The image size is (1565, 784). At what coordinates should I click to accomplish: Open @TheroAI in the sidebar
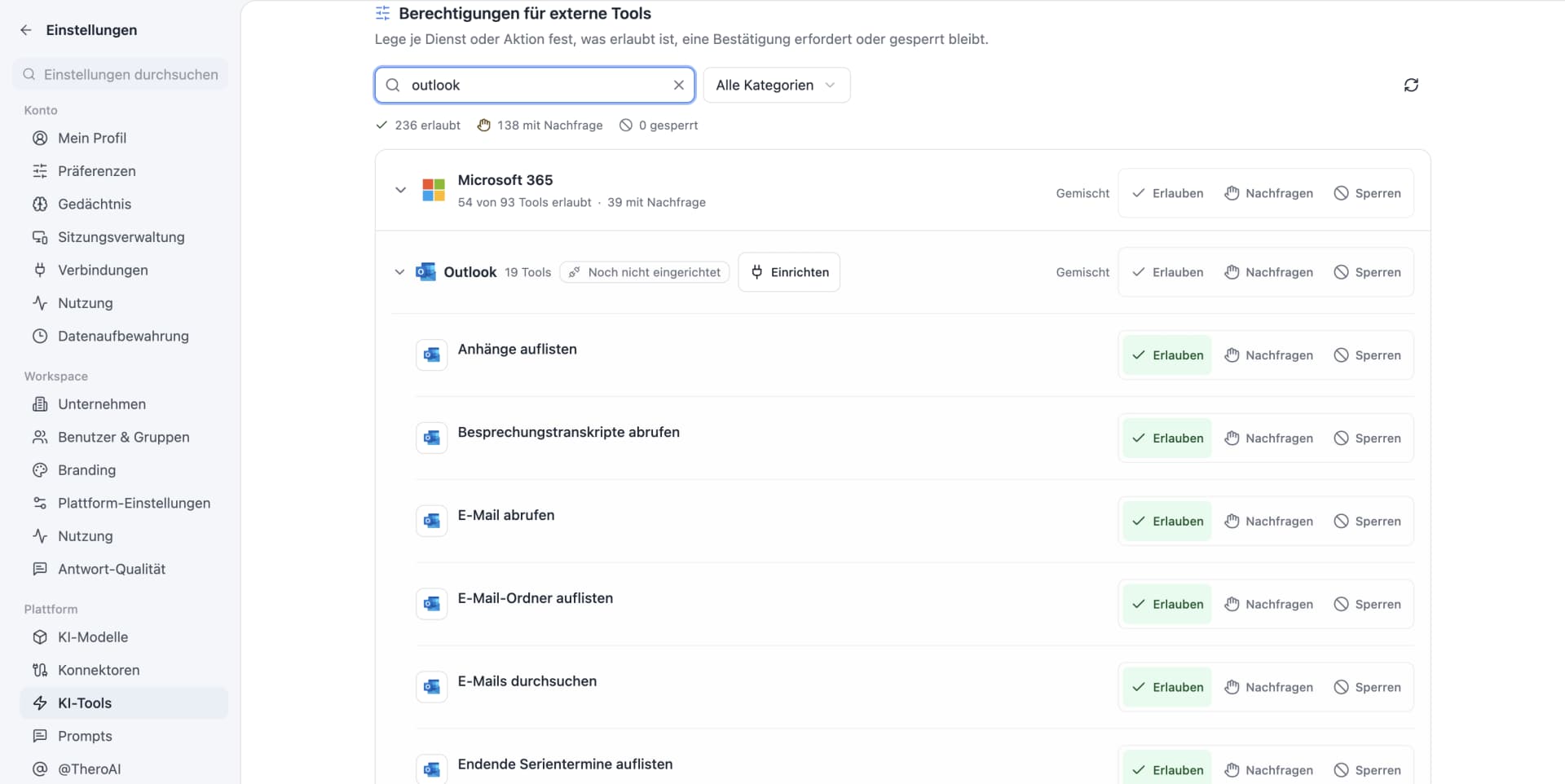point(124,769)
